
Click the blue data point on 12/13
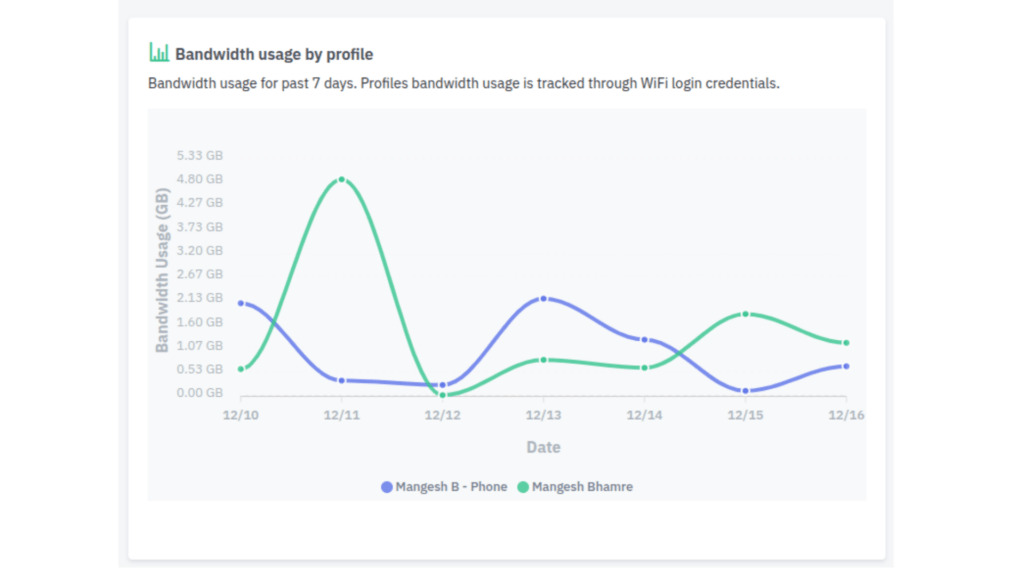543,299
